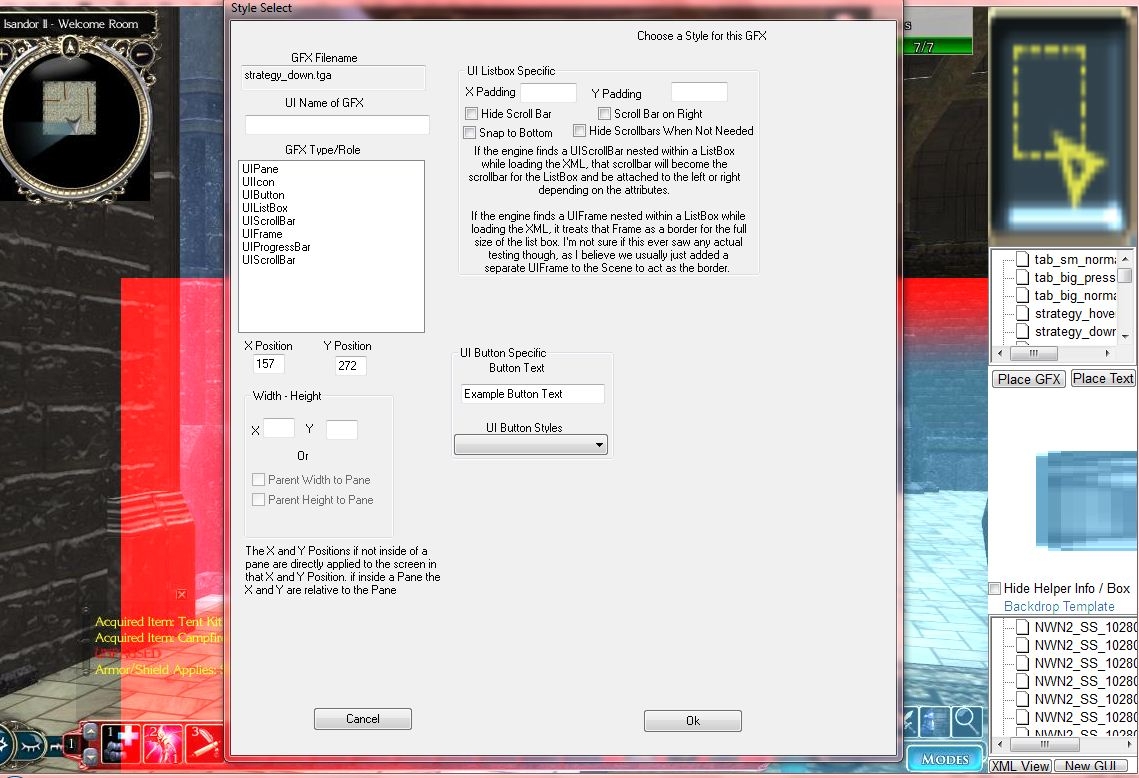This screenshot has height=778, width=1139.
Task: Click the minimap zoom-out minus button
Action: click(x=142, y=53)
